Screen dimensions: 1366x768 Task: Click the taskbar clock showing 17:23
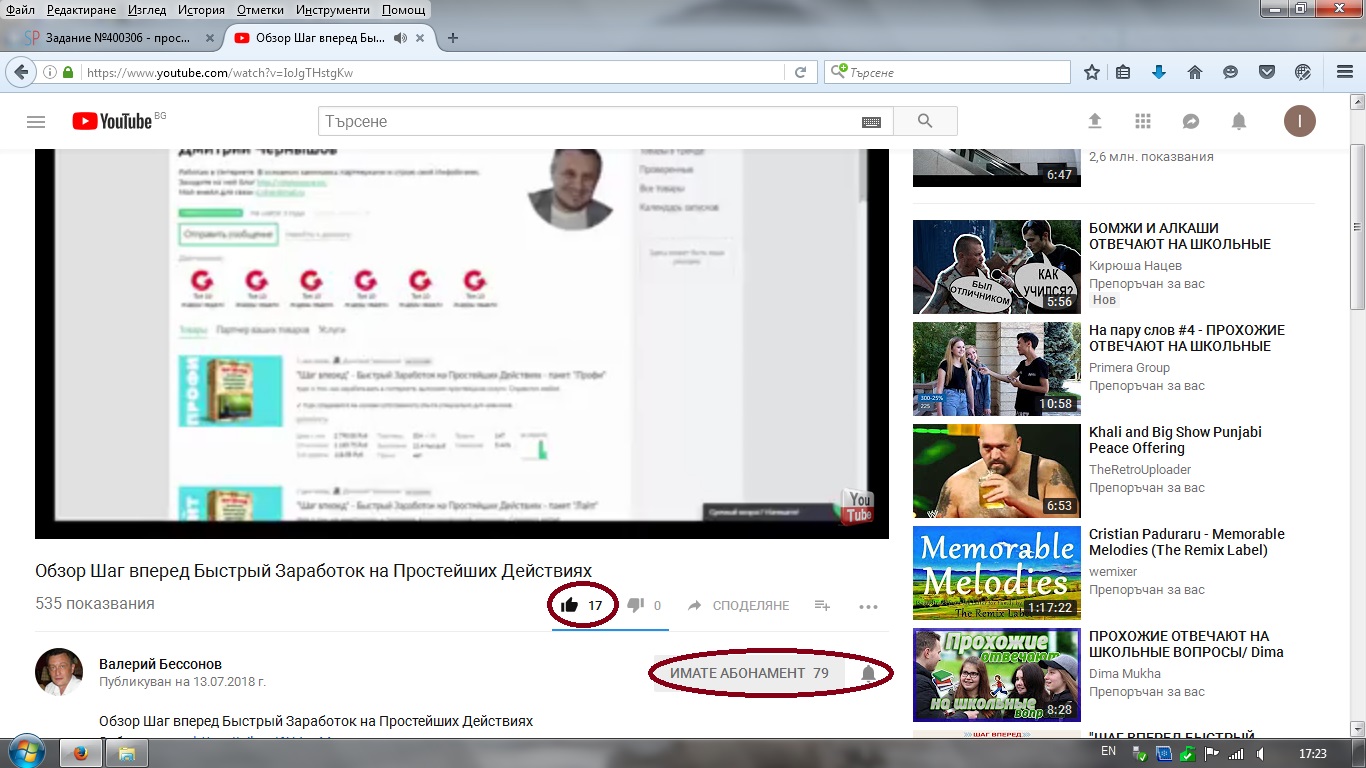pyautogui.click(x=1312, y=753)
